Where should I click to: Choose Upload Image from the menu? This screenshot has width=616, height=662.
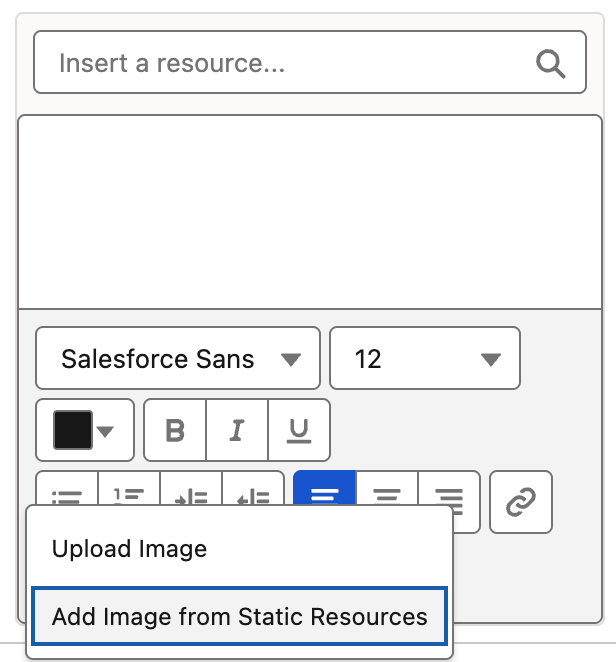tap(239, 549)
